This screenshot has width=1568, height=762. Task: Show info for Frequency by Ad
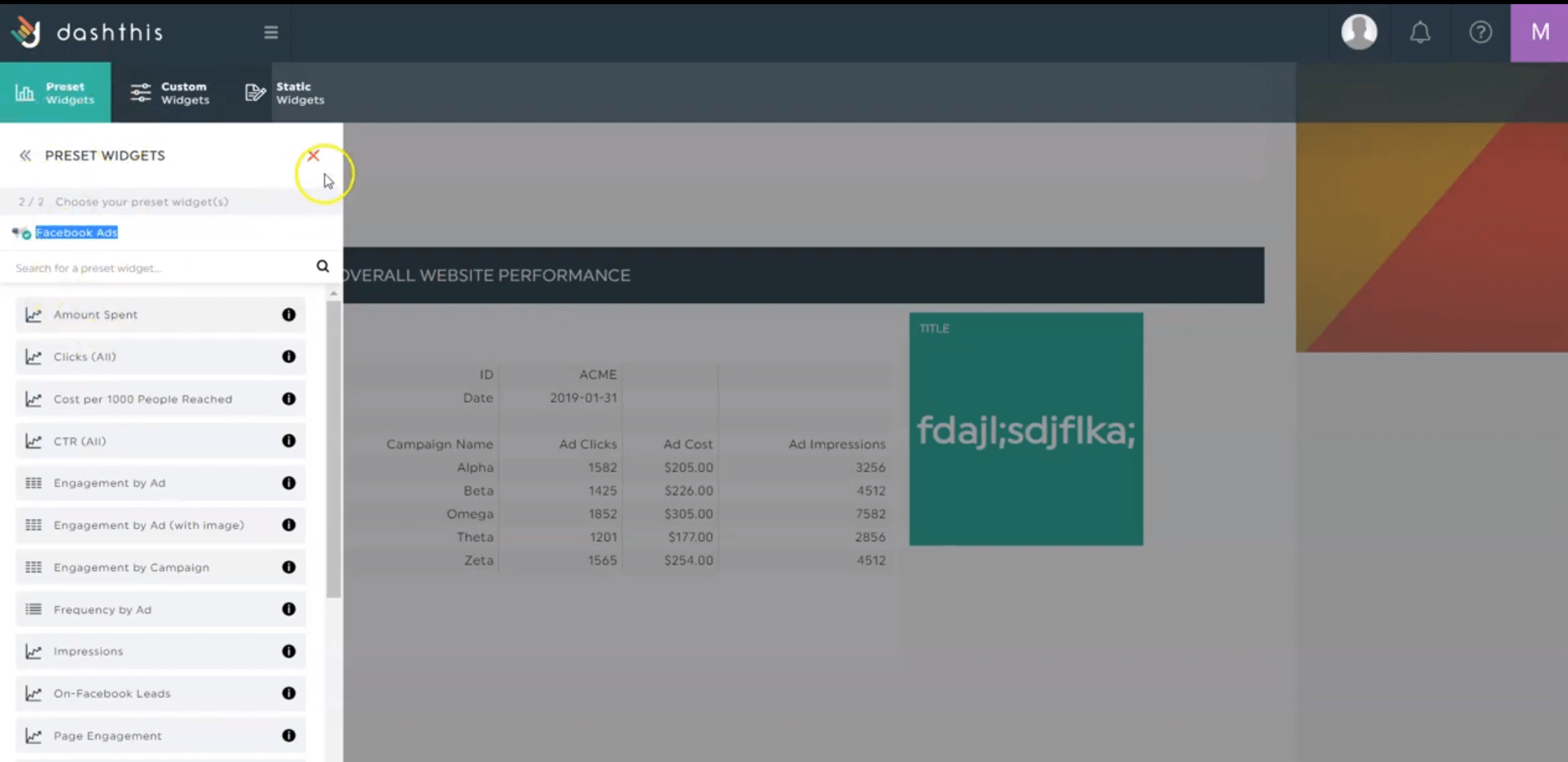pyautogui.click(x=289, y=610)
